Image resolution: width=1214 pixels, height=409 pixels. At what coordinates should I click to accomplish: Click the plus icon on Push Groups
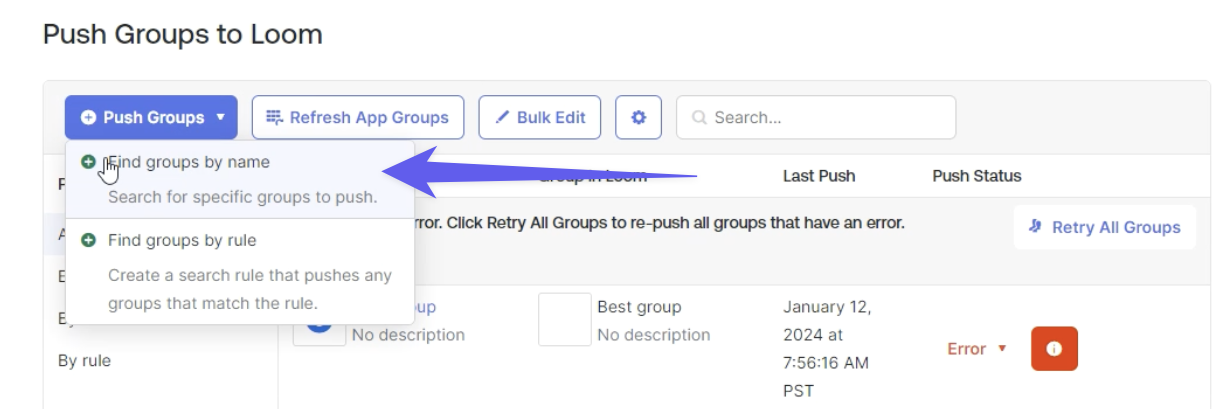(x=89, y=118)
